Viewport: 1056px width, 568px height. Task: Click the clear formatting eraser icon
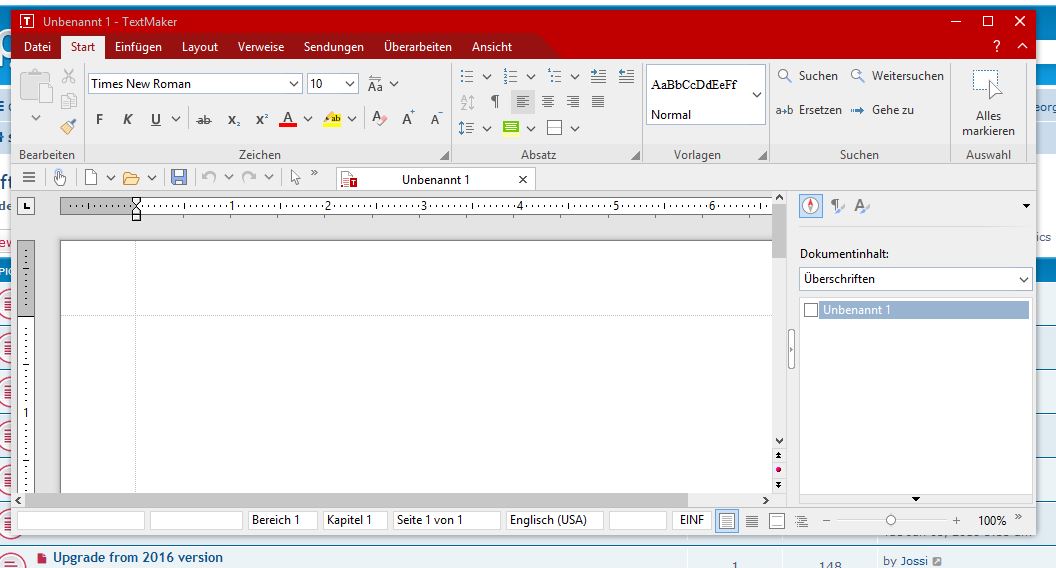click(379, 119)
